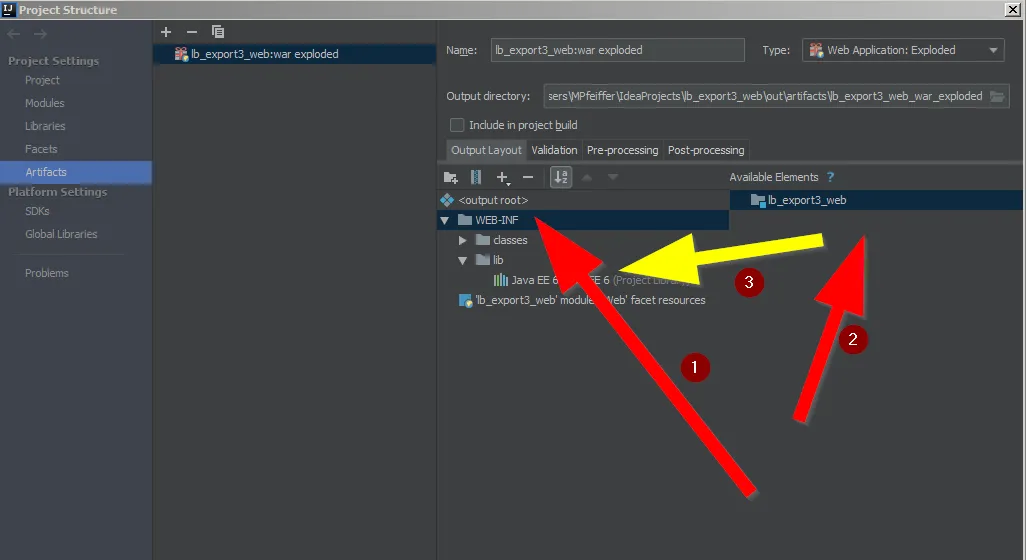The width and height of the screenshot is (1026, 560).
Task: Remove element from output layout
Action: tap(528, 177)
